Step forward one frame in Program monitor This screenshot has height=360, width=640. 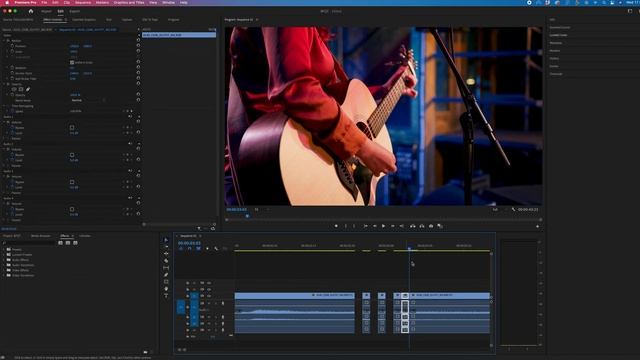393,226
